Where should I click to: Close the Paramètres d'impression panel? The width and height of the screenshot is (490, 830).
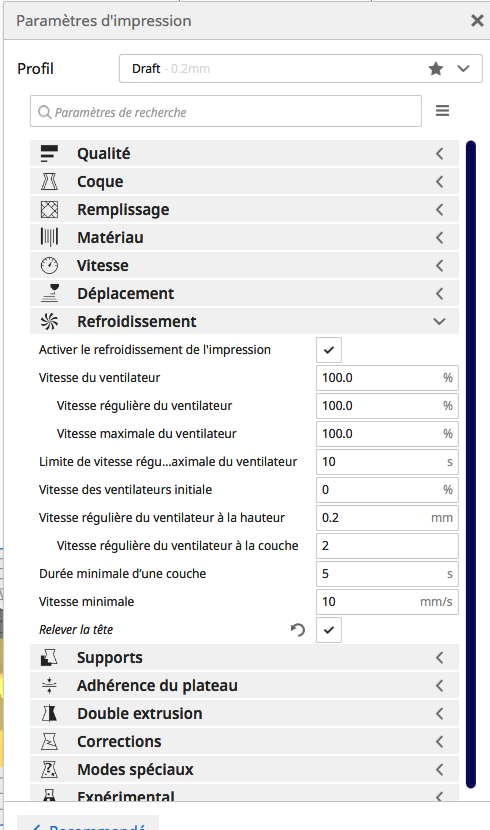[477, 21]
